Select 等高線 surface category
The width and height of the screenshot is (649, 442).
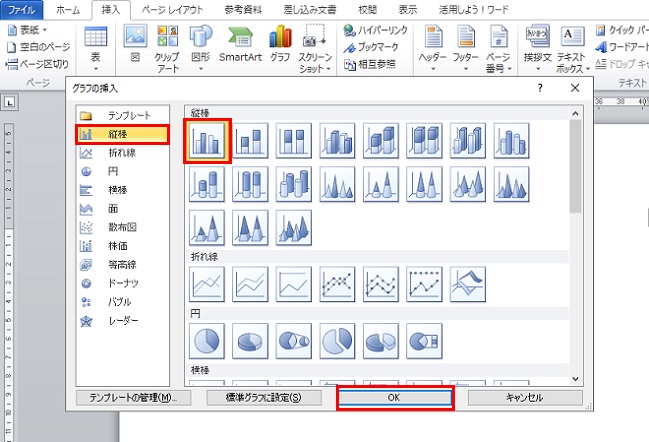click(x=123, y=264)
